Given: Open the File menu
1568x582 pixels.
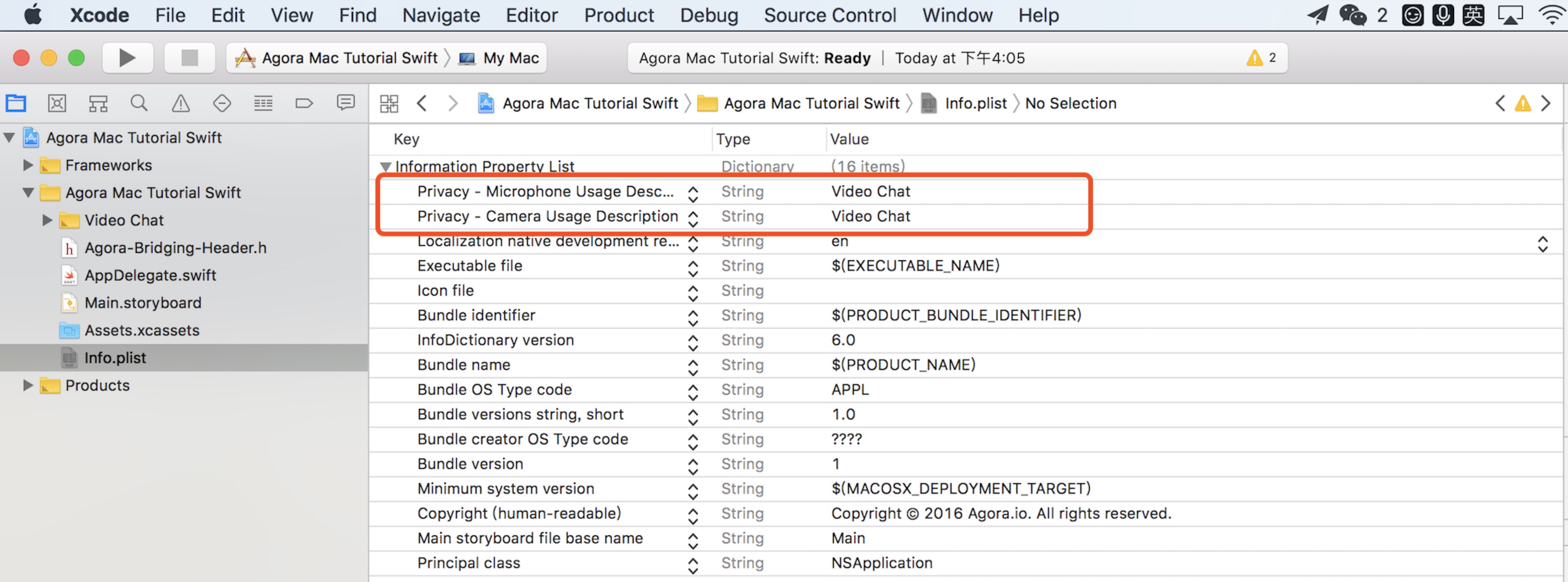Looking at the screenshot, I should 170,15.
